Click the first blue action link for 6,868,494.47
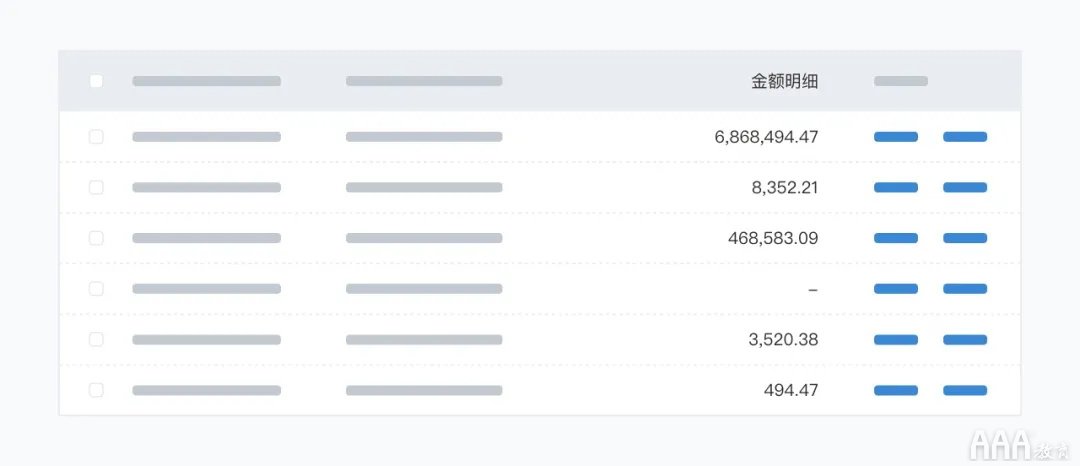 click(895, 136)
